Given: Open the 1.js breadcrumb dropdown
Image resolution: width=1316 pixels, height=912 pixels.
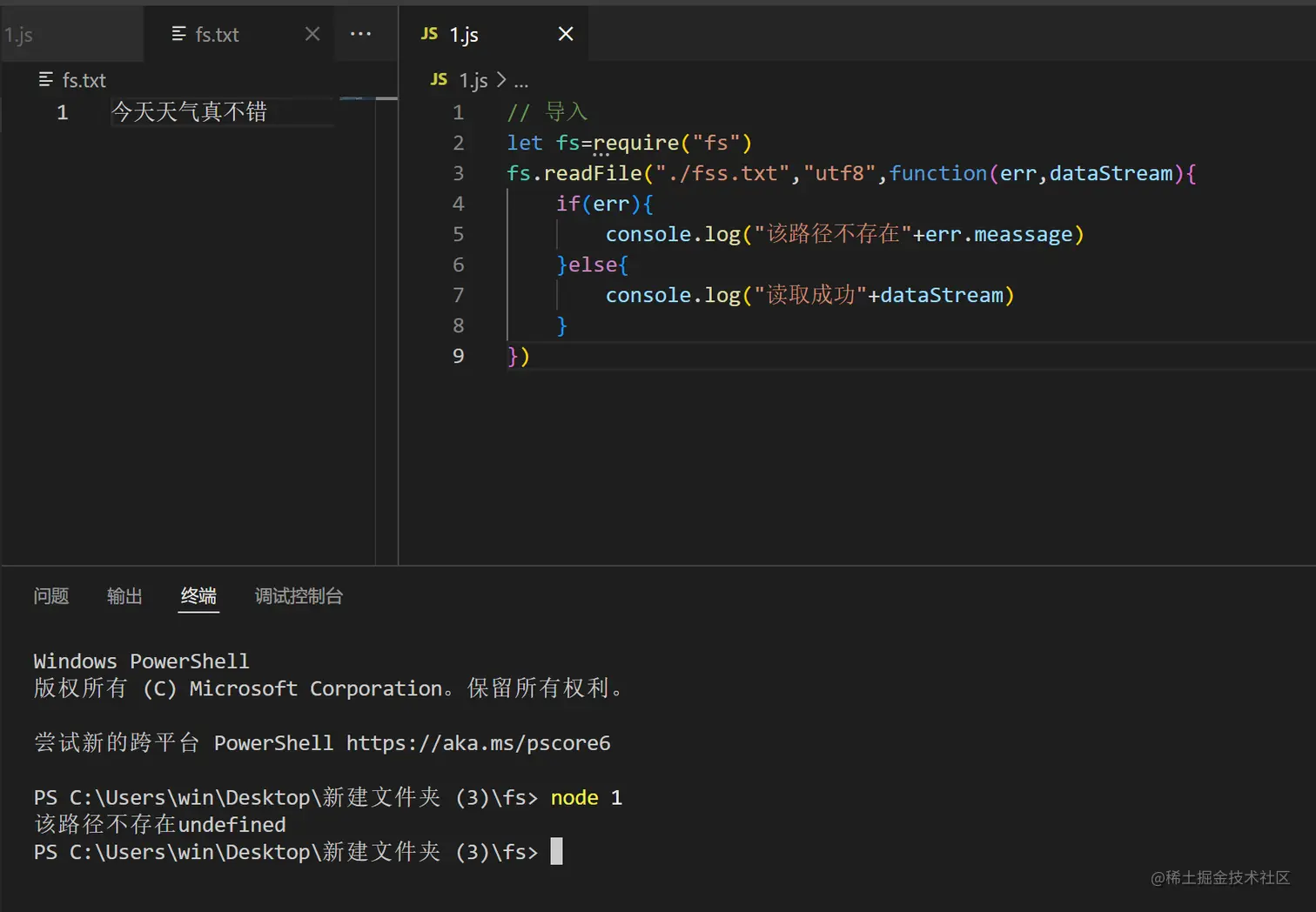Looking at the screenshot, I should coord(473,79).
